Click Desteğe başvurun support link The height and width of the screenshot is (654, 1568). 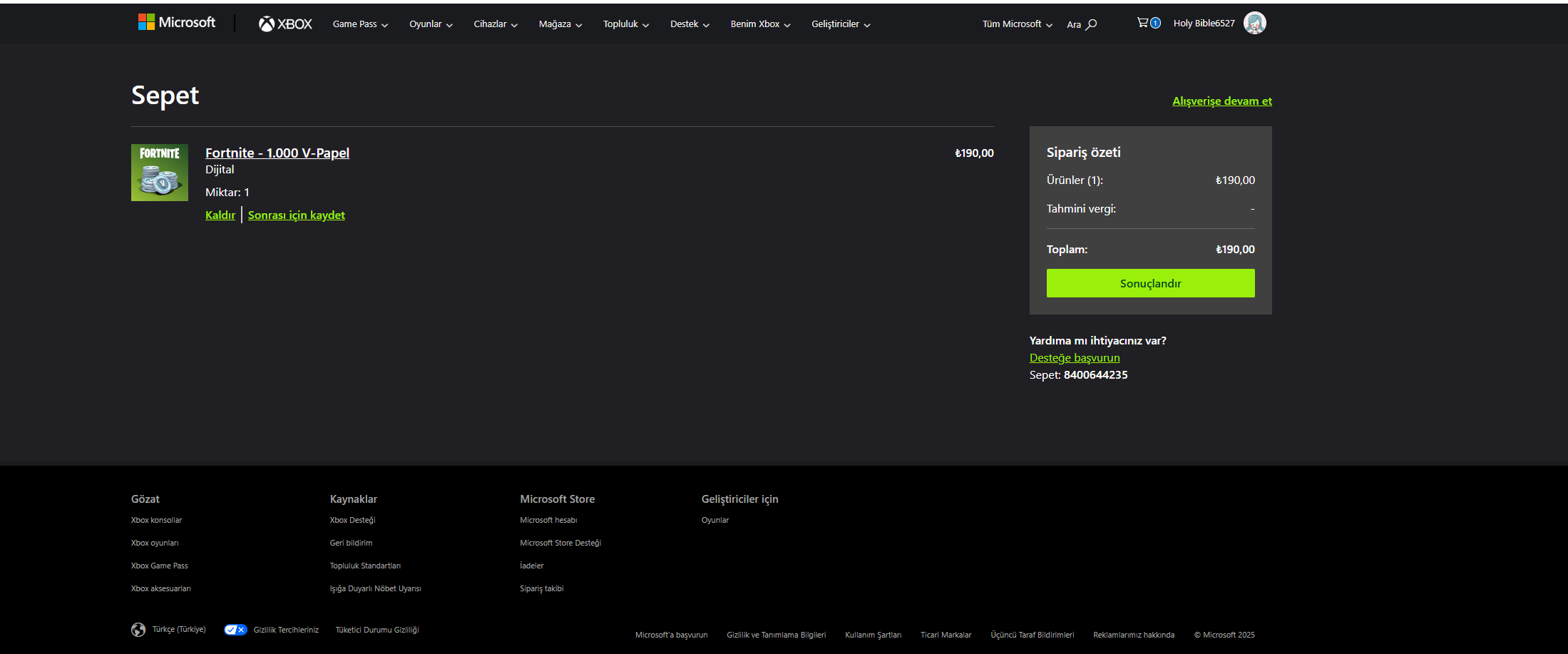tap(1075, 358)
